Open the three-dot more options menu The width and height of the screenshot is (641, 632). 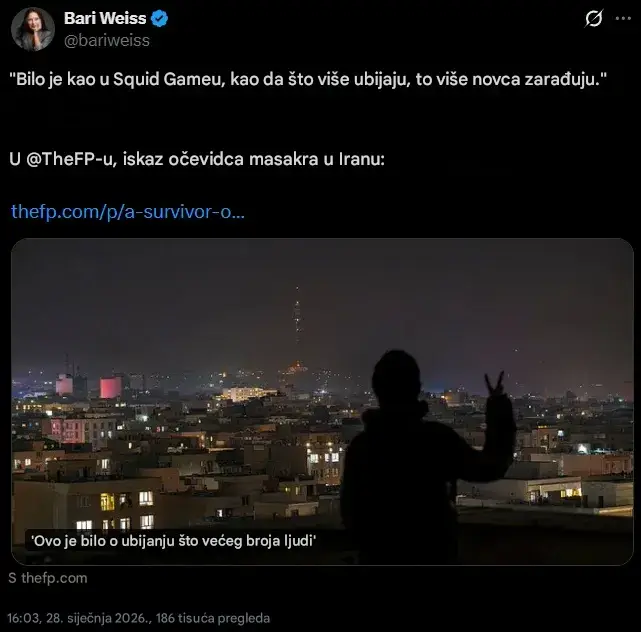click(625, 19)
